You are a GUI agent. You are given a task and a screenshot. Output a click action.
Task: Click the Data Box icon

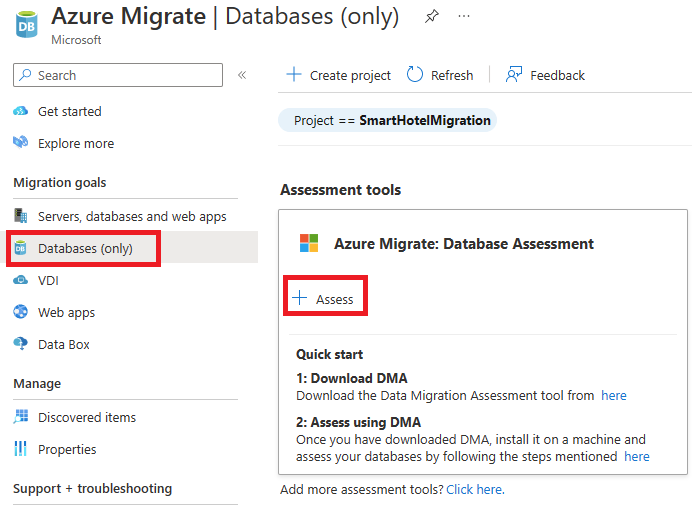20,343
